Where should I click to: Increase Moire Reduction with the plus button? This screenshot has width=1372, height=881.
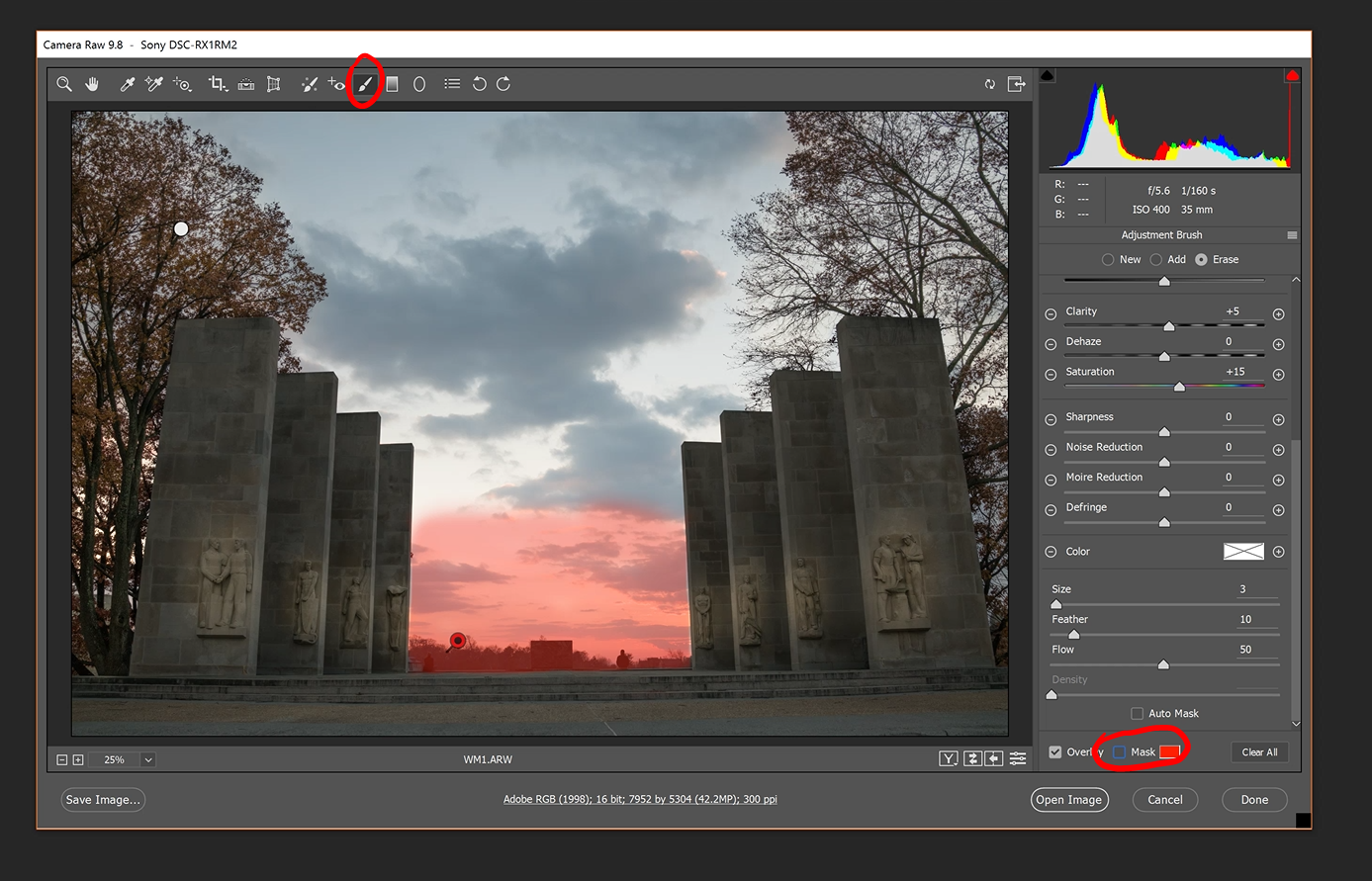click(x=1278, y=481)
